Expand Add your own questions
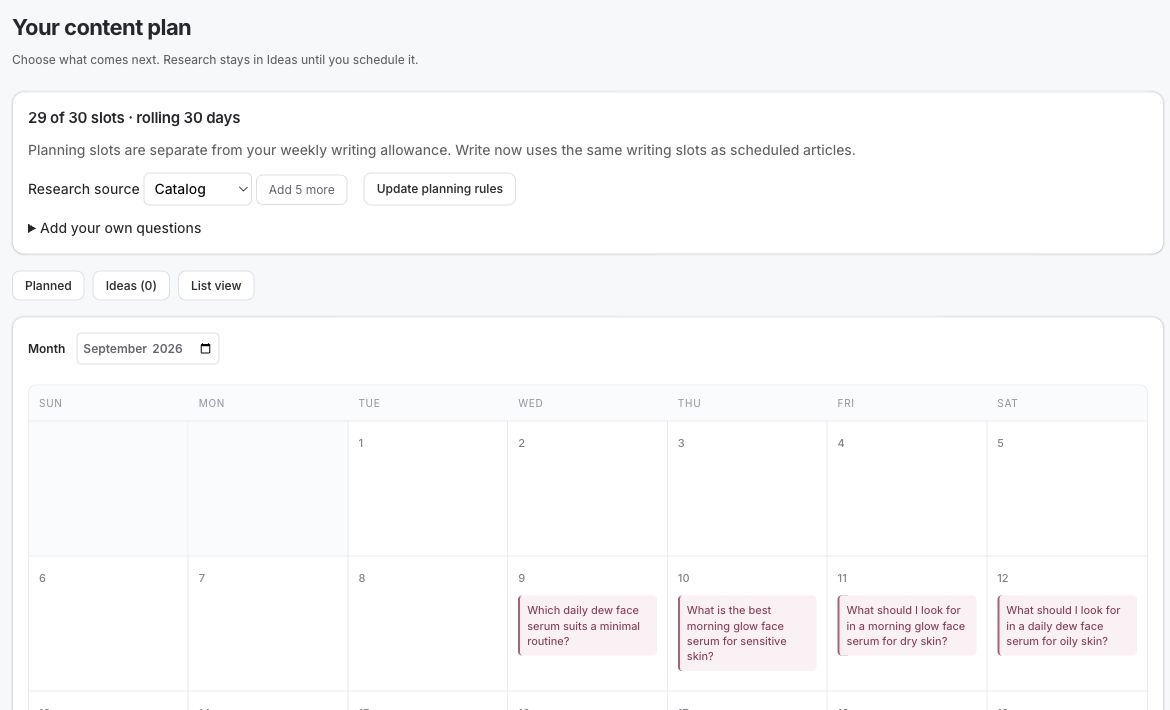This screenshot has width=1170, height=710. point(114,228)
